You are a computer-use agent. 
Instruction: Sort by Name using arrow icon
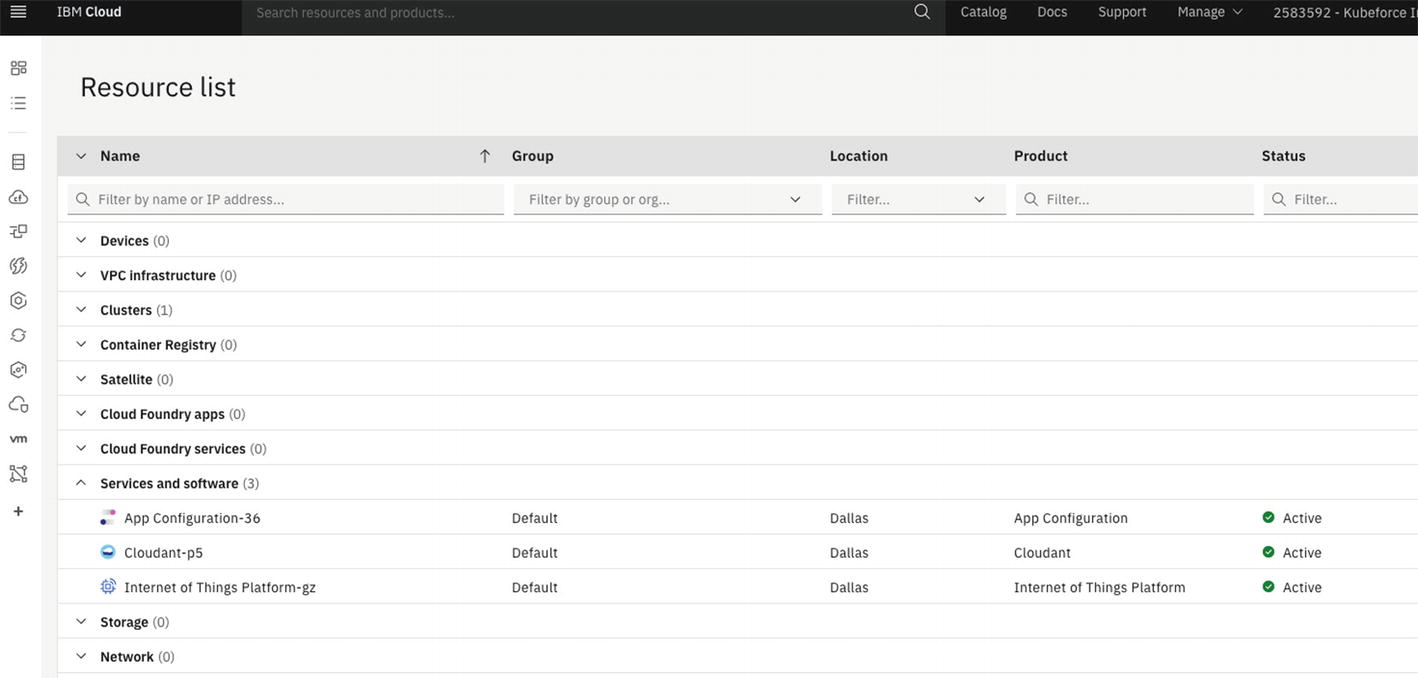coord(485,156)
